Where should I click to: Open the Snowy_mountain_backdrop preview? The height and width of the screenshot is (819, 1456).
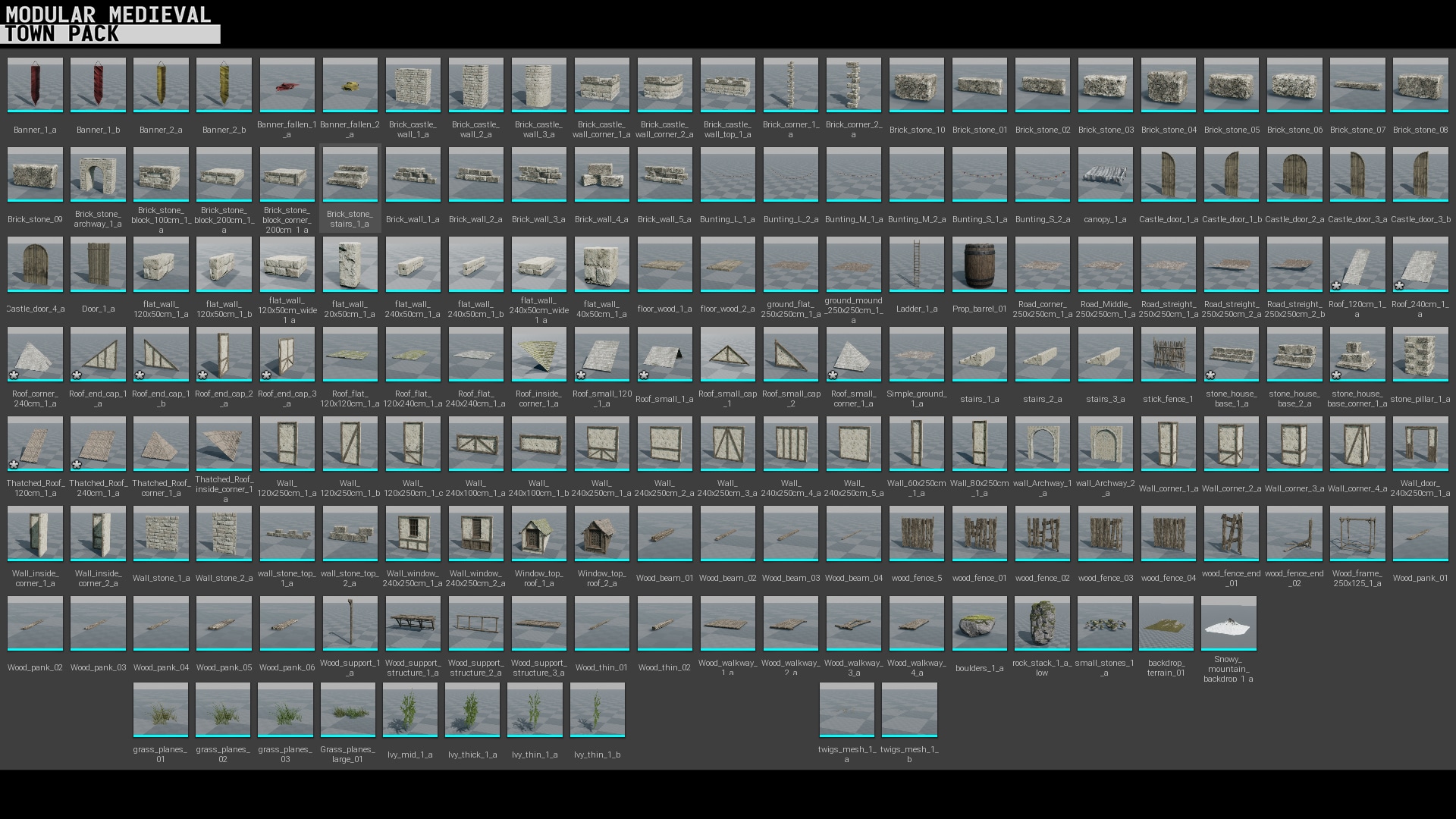click(x=1228, y=623)
